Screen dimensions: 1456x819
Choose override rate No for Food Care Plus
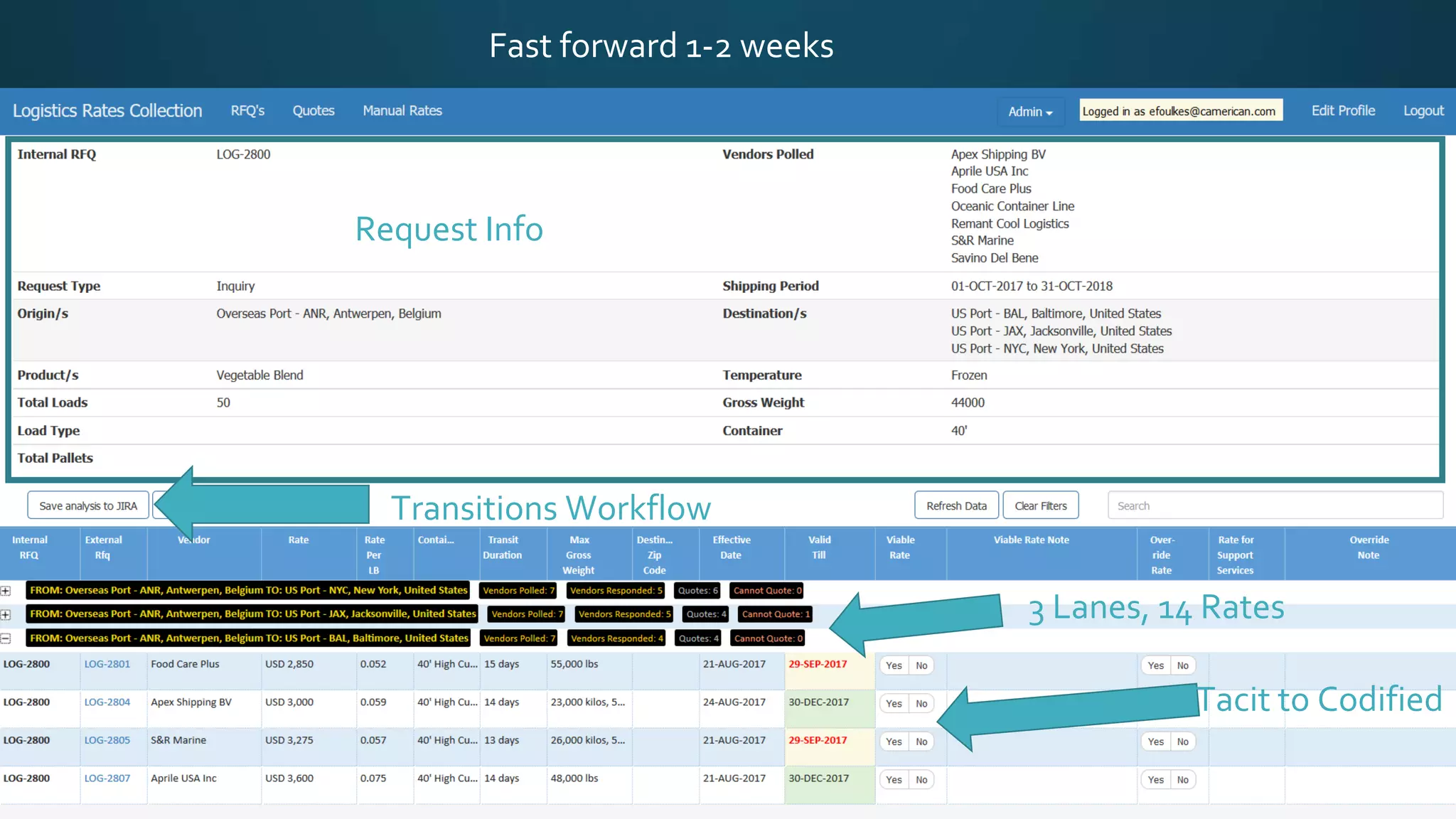(1183, 665)
